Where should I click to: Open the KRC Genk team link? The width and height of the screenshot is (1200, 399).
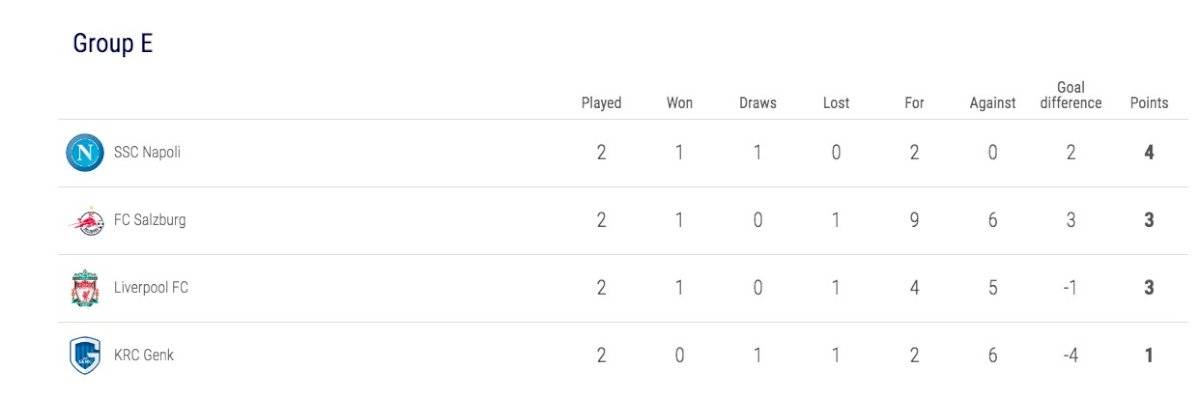coord(144,355)
